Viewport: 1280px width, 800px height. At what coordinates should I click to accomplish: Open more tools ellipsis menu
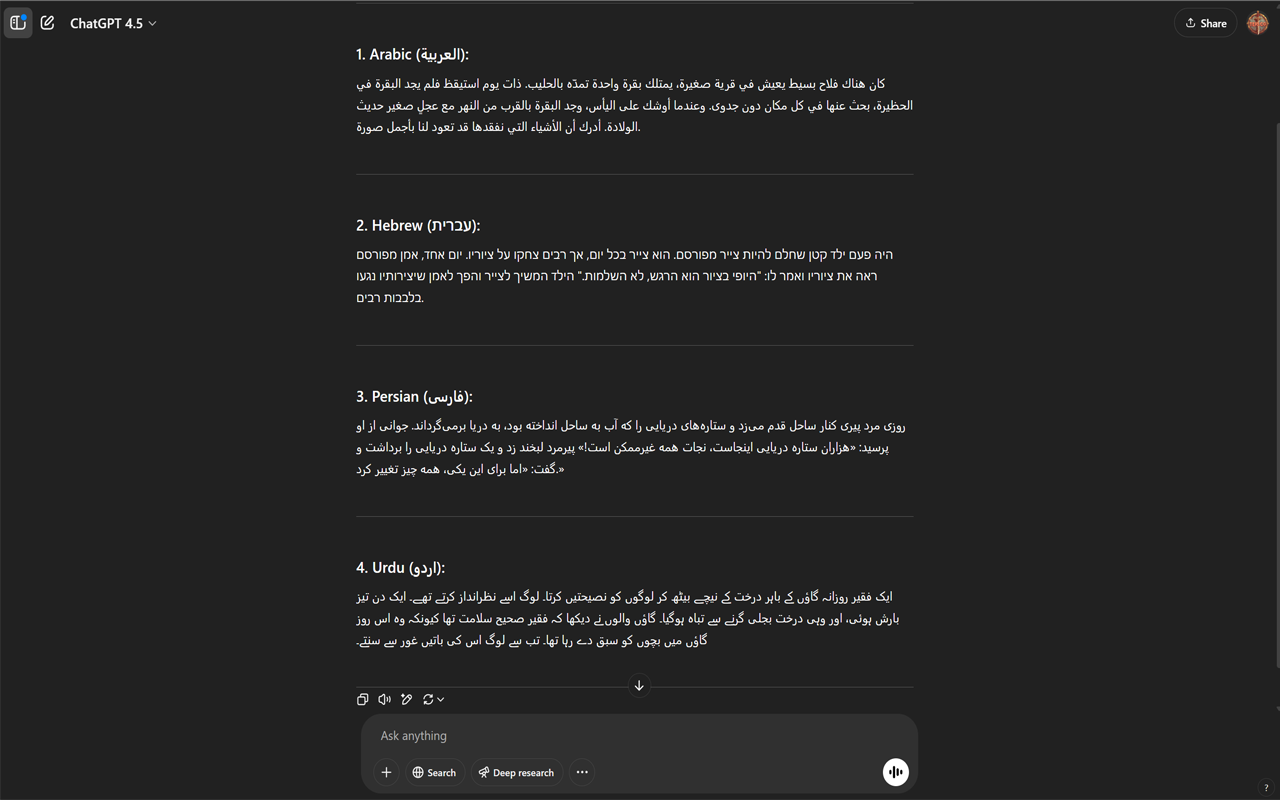pos(582,772)
